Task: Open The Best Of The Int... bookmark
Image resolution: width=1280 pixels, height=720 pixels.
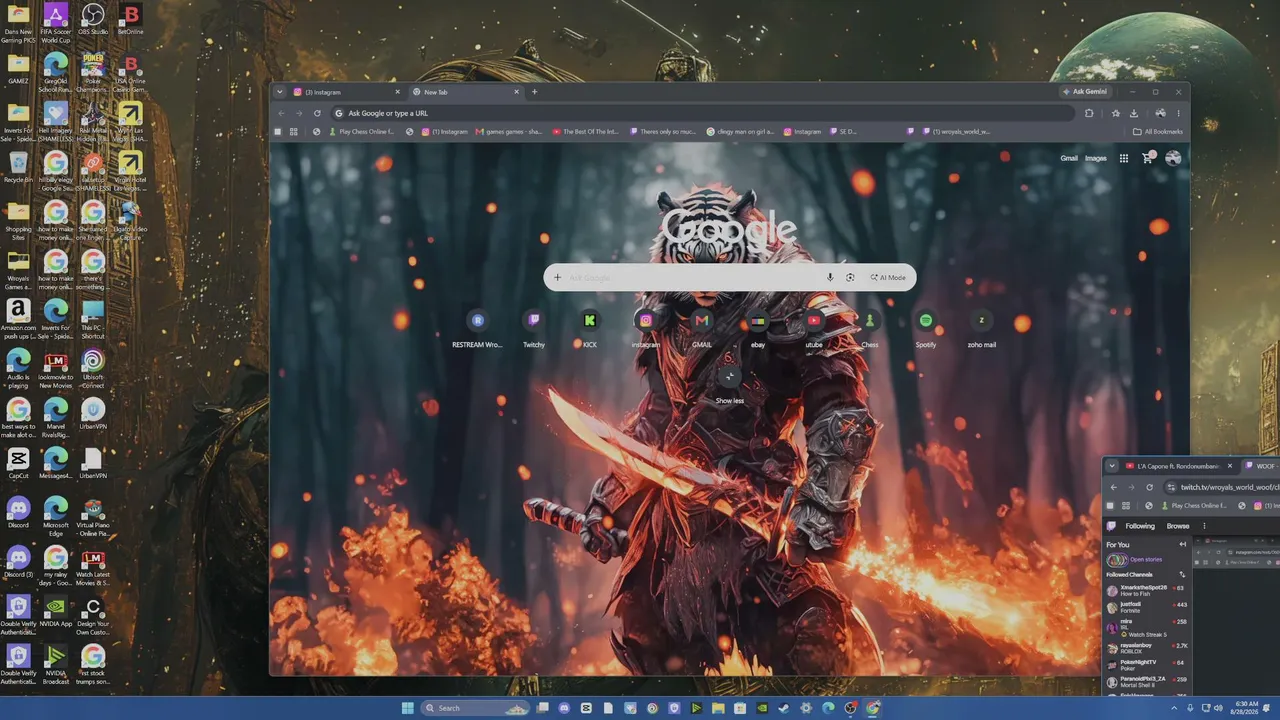Action: click(x=586, y=131)
